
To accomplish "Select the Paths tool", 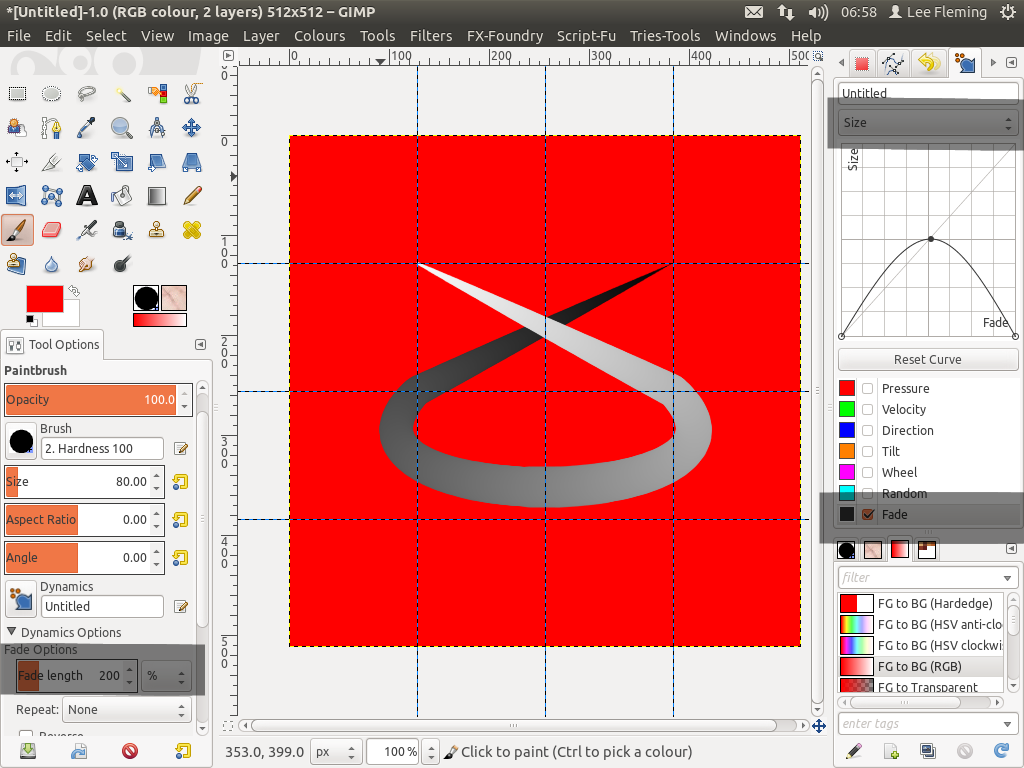I will pyautogui.click(x=52, y=128).
